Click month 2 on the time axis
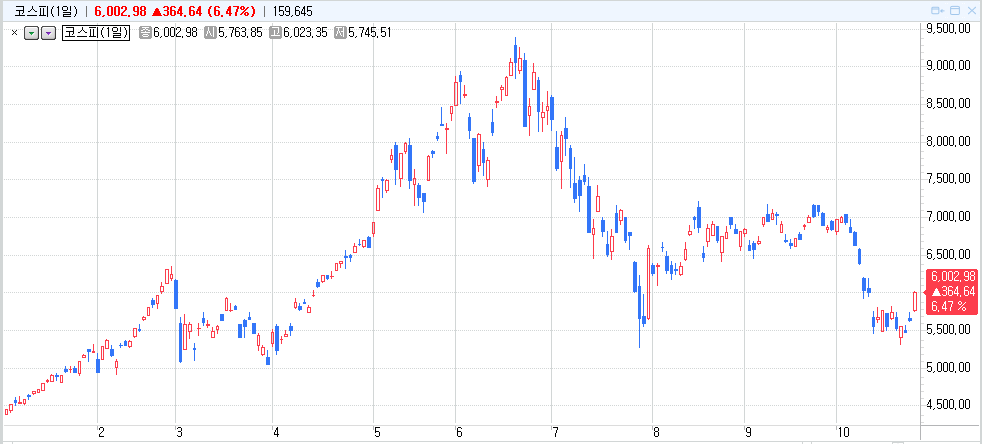This screenshot has height=444, width=982. [101, 432]
